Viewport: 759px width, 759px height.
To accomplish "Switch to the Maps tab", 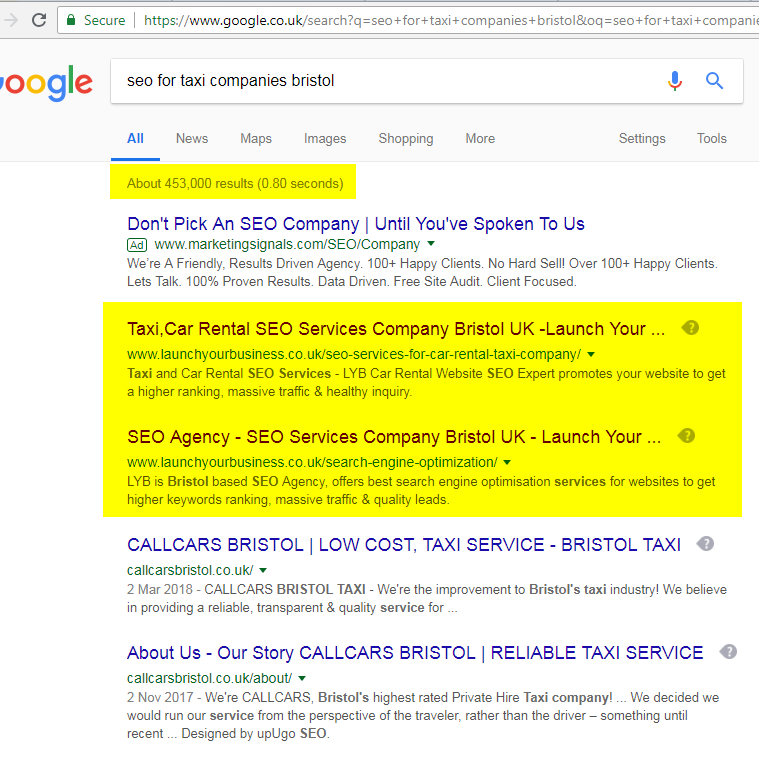I will (256, 139).
